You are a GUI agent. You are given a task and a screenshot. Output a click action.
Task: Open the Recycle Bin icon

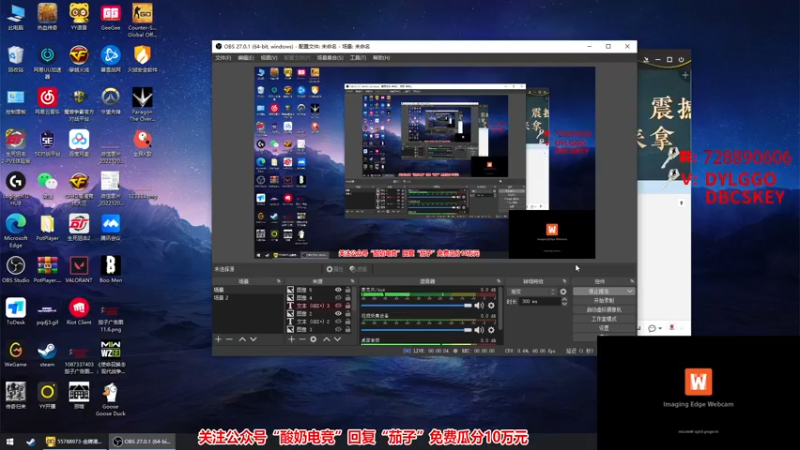[15, 59]
